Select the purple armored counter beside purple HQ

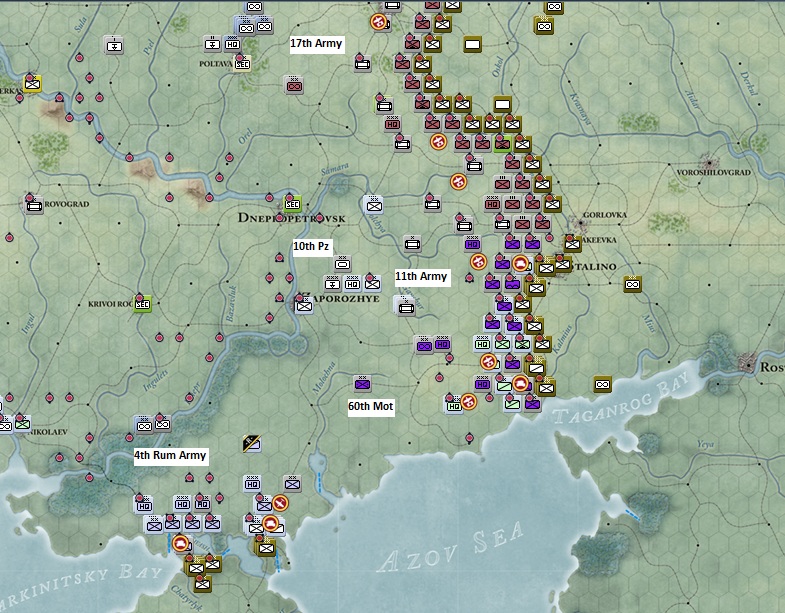424,345
